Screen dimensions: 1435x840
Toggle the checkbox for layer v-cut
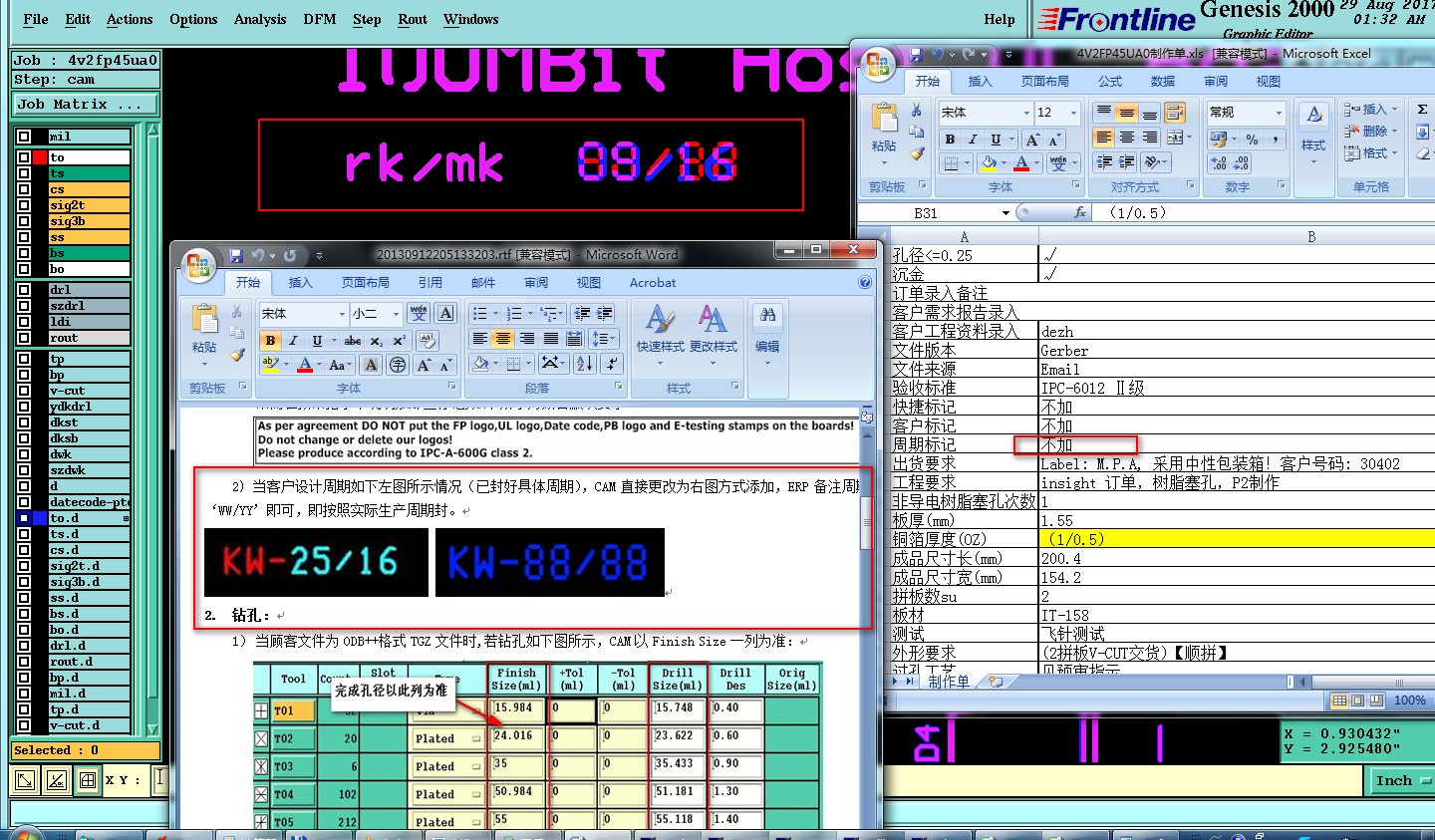24,391
